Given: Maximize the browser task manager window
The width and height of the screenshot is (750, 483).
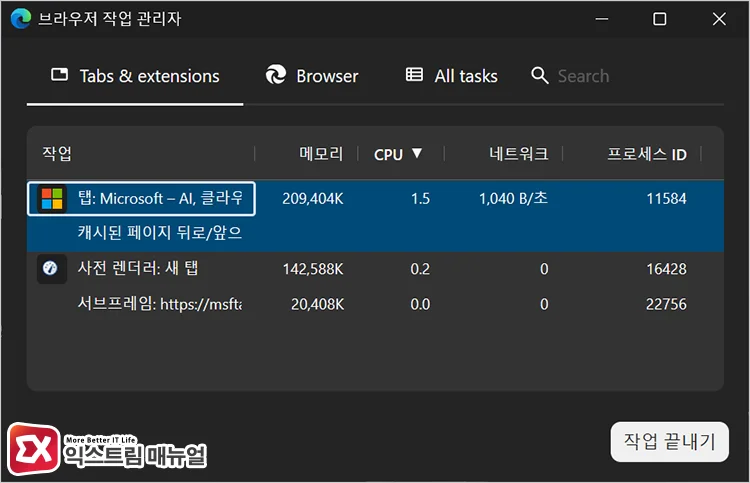Looking at the screenshot, I should (x=660, y=19).
